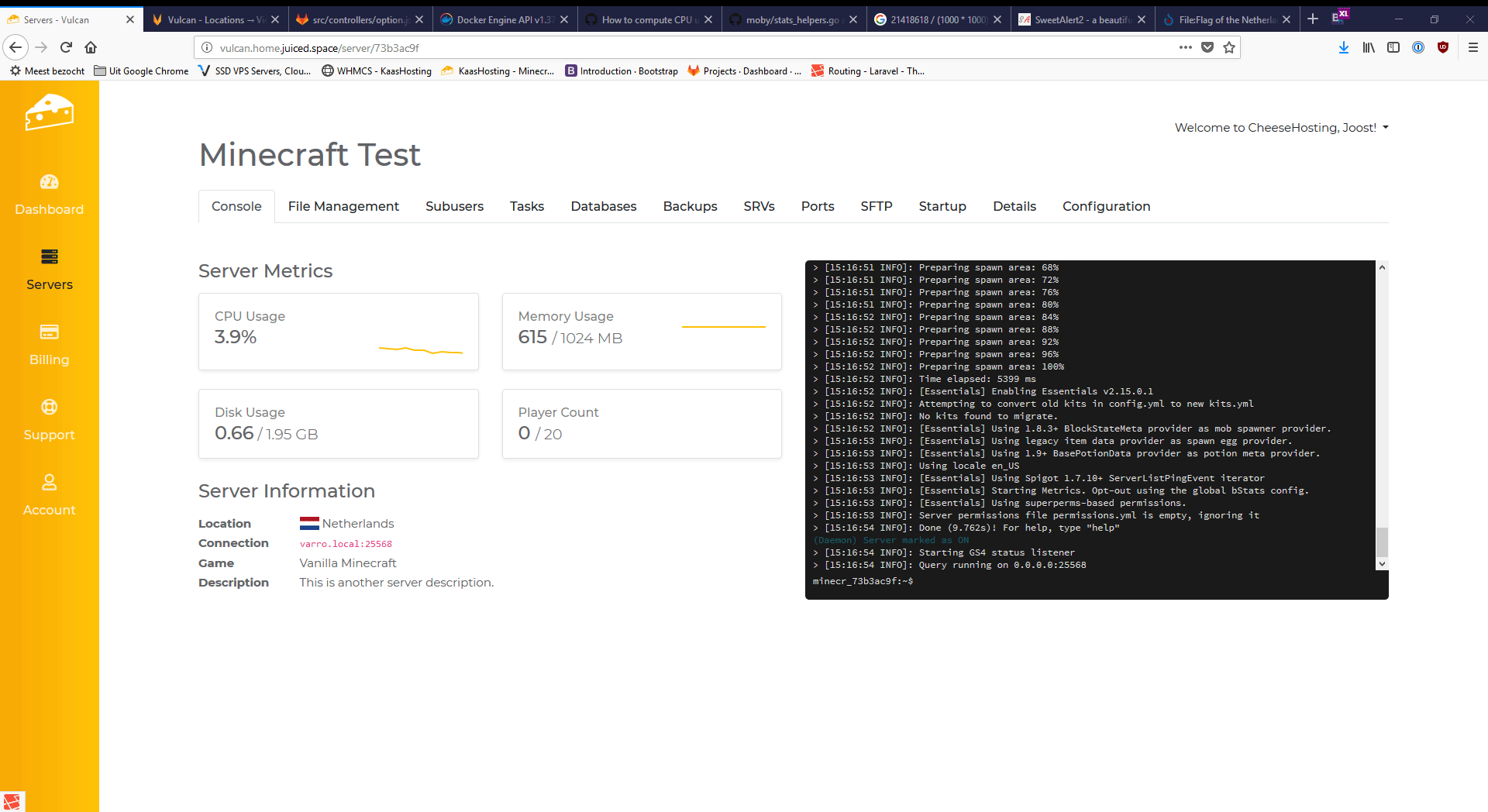
Task: Reload the page with refresh icon
Action: pos(66,47)
